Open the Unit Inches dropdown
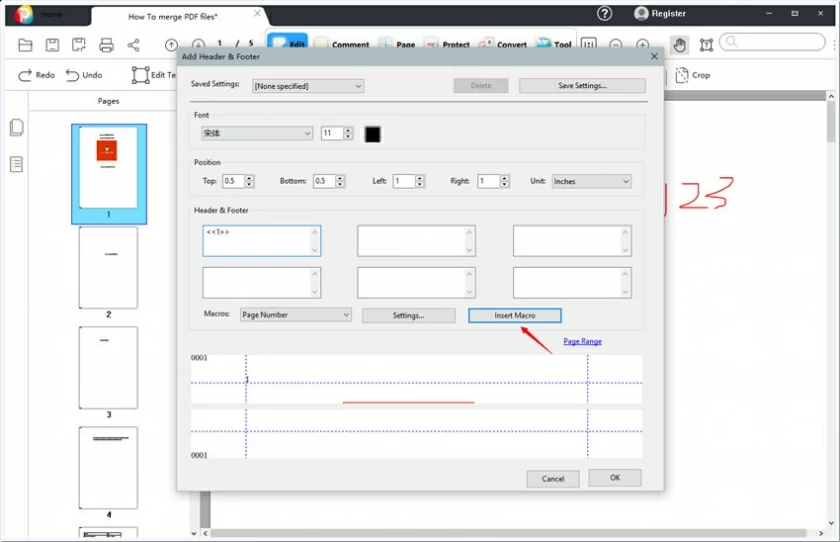 591,181
